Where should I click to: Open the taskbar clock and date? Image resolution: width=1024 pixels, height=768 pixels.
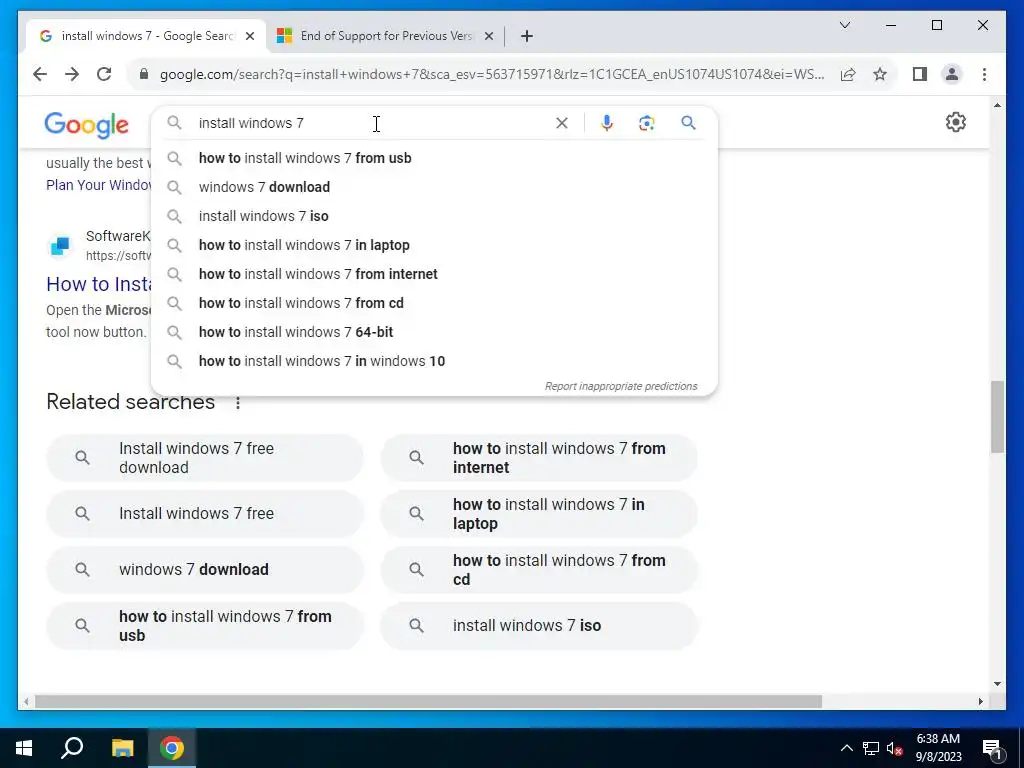point(938,748)
